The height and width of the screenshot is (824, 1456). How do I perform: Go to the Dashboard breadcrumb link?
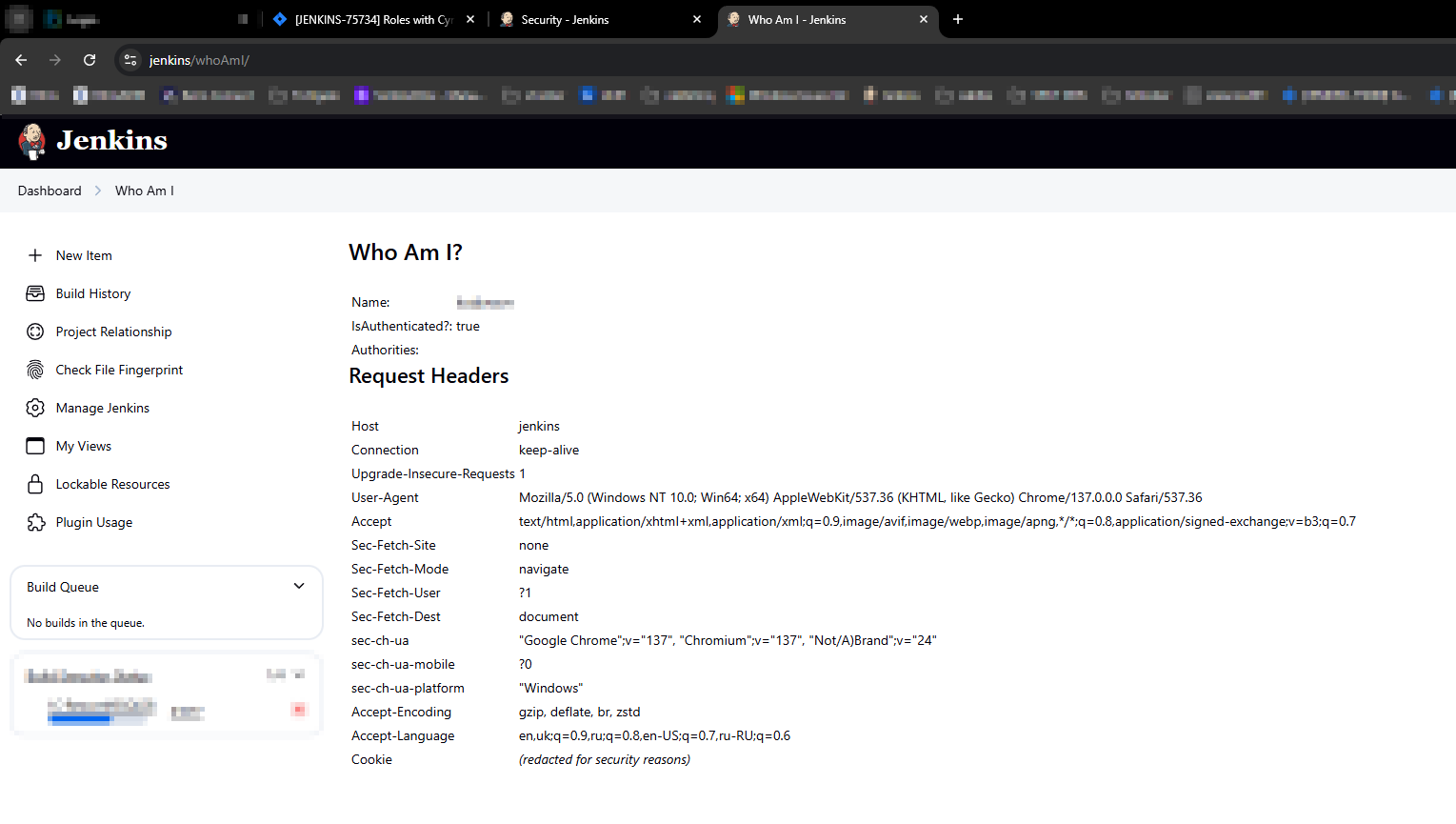50,191
